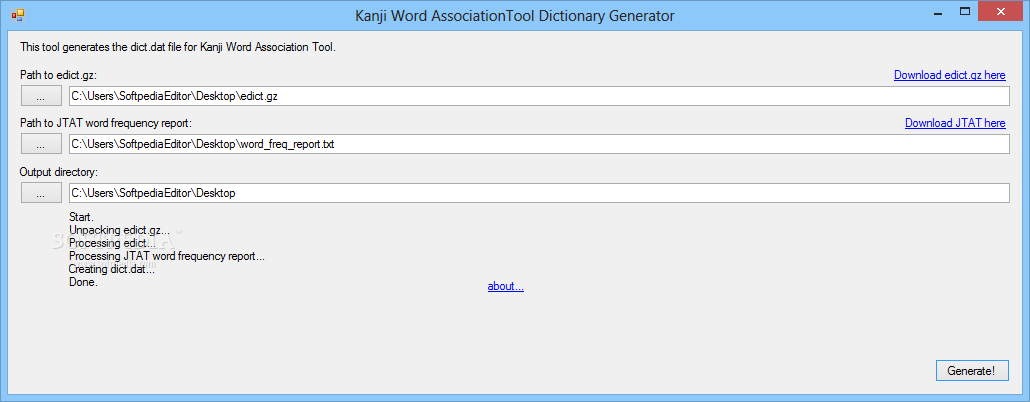Click 'Processing JTAT word frequency report...' line

(x=167, y=256)
